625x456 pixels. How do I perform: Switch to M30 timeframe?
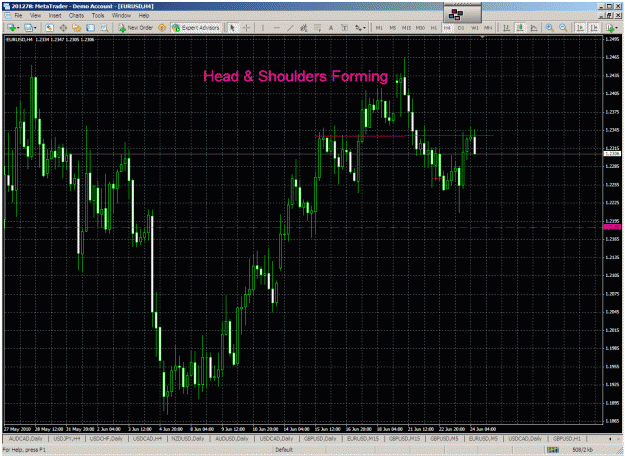click(420, 28)
